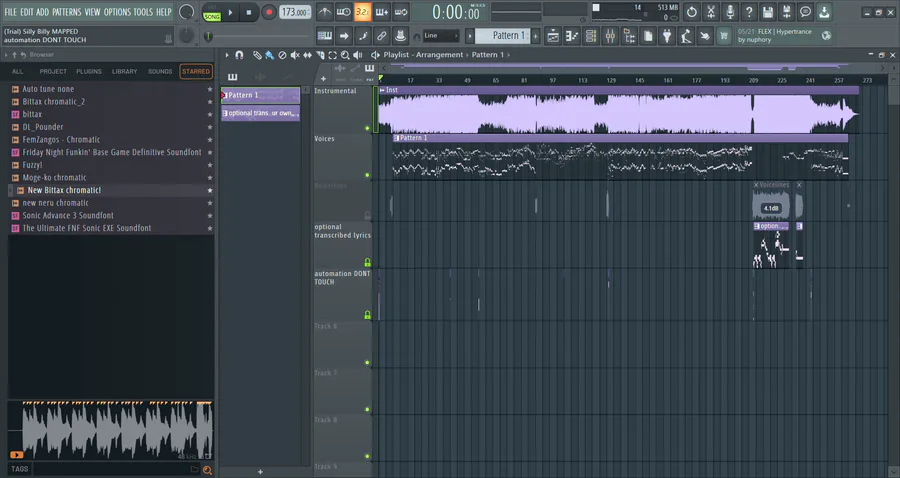Select the Paint brush tool
Viewport: 900px width, 478px height.
pos(269,55)
